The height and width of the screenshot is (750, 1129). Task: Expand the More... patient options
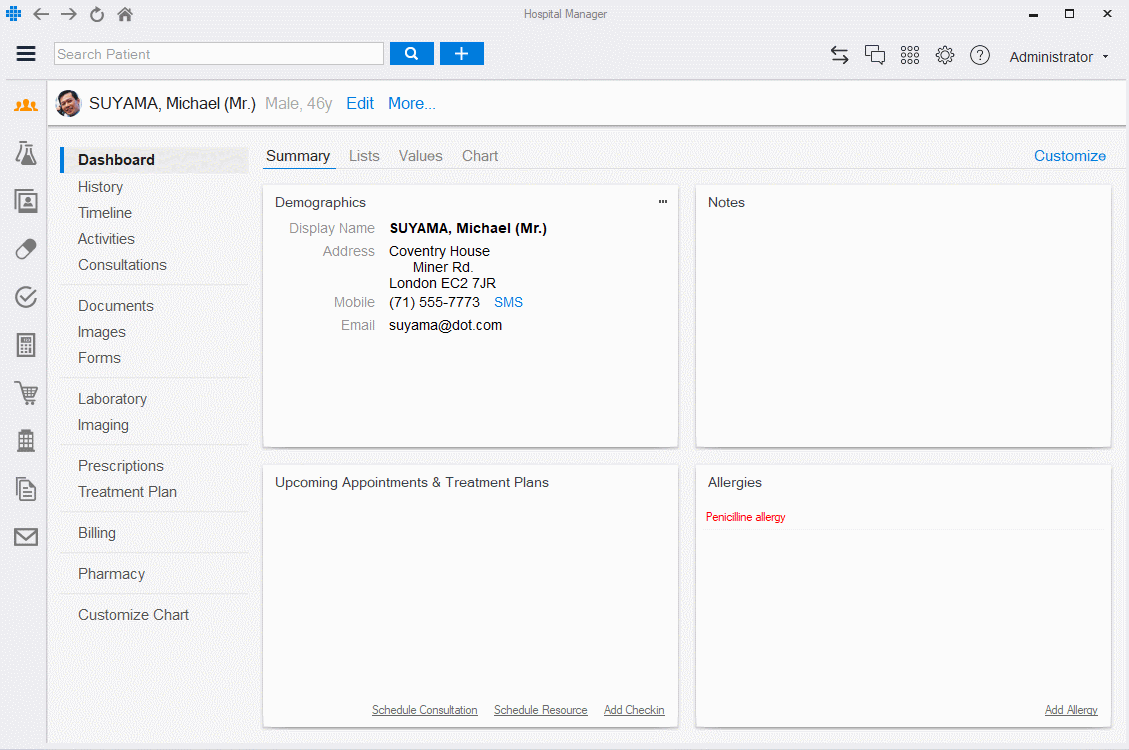point(411,104)
